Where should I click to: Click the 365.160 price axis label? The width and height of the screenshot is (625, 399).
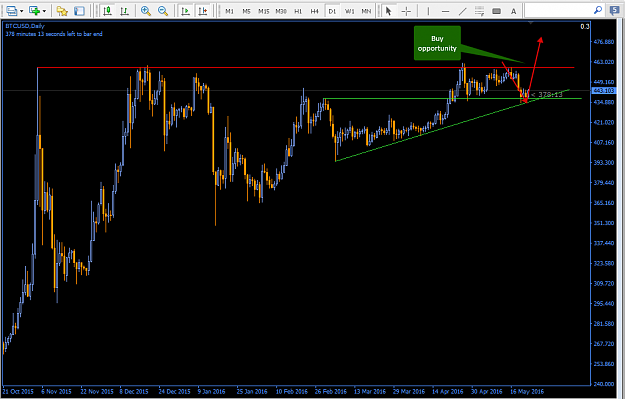[x=603, y=202]
